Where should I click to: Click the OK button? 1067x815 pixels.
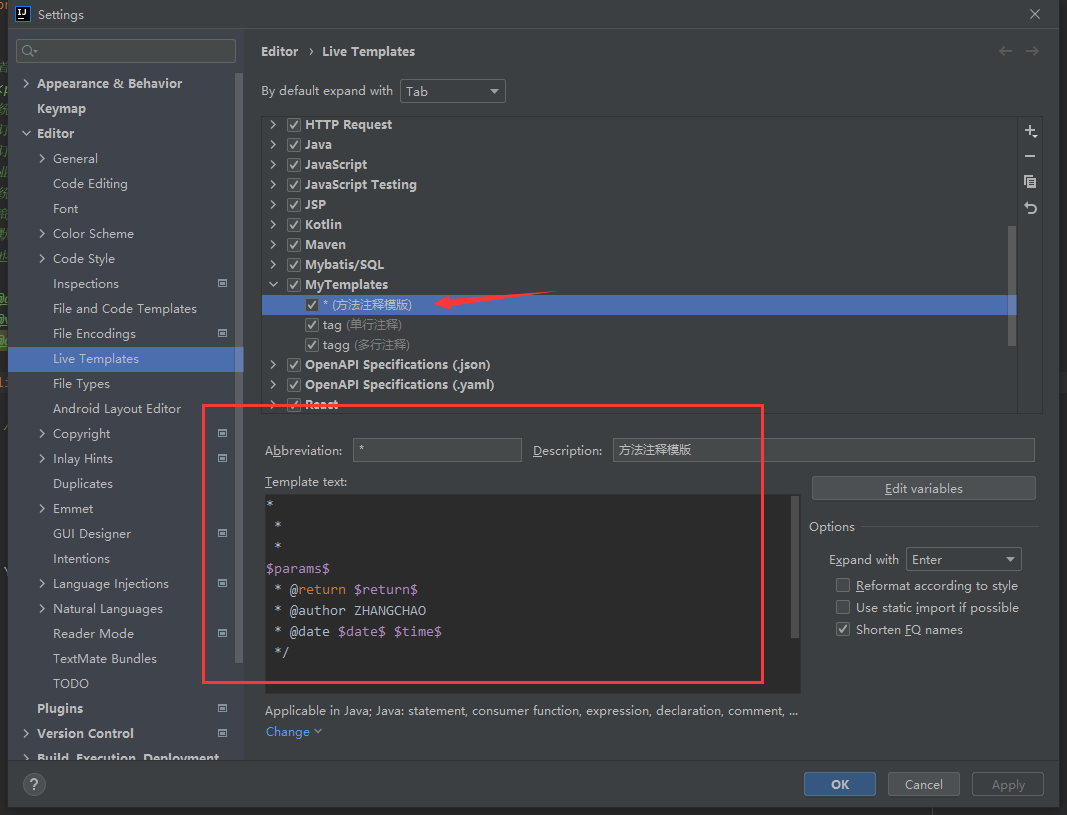(x=840, y=784)
